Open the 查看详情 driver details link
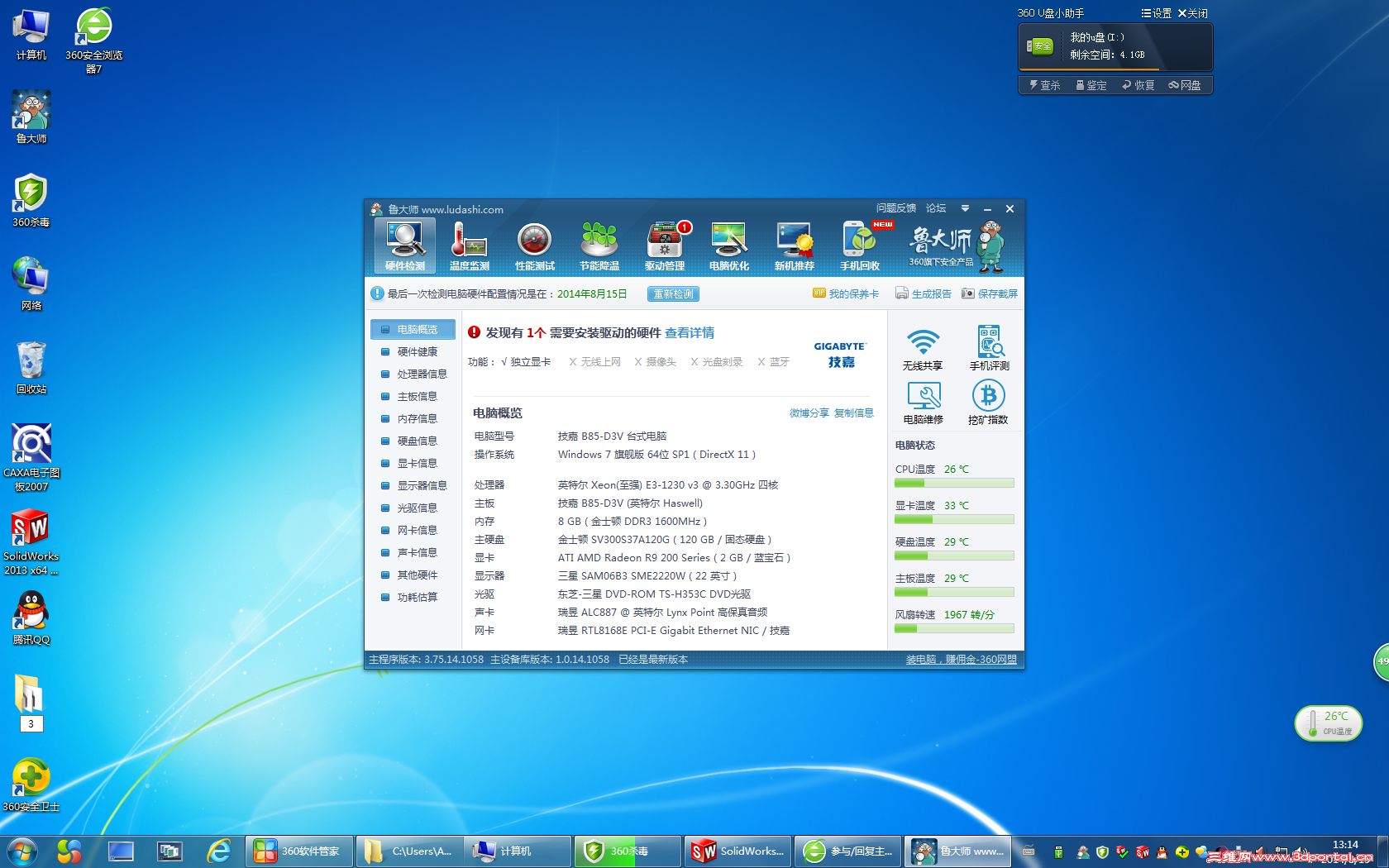1389x868 pixels. (690, 332)
